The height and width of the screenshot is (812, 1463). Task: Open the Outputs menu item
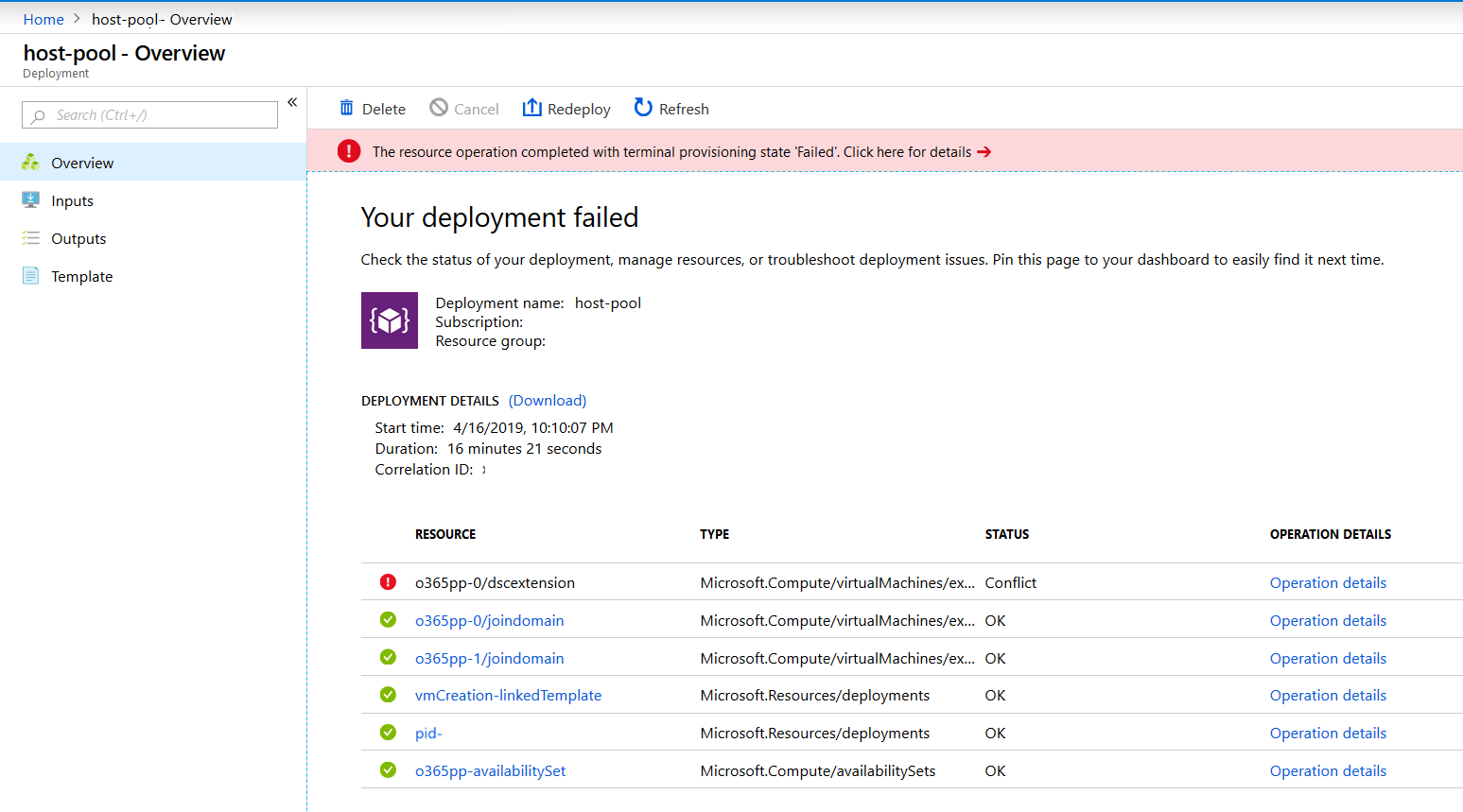click(153, 238)
